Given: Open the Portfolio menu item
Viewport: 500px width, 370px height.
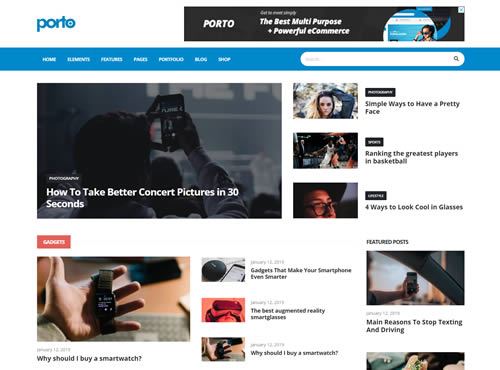Looking at the screenshot, I should pos(171,59).
